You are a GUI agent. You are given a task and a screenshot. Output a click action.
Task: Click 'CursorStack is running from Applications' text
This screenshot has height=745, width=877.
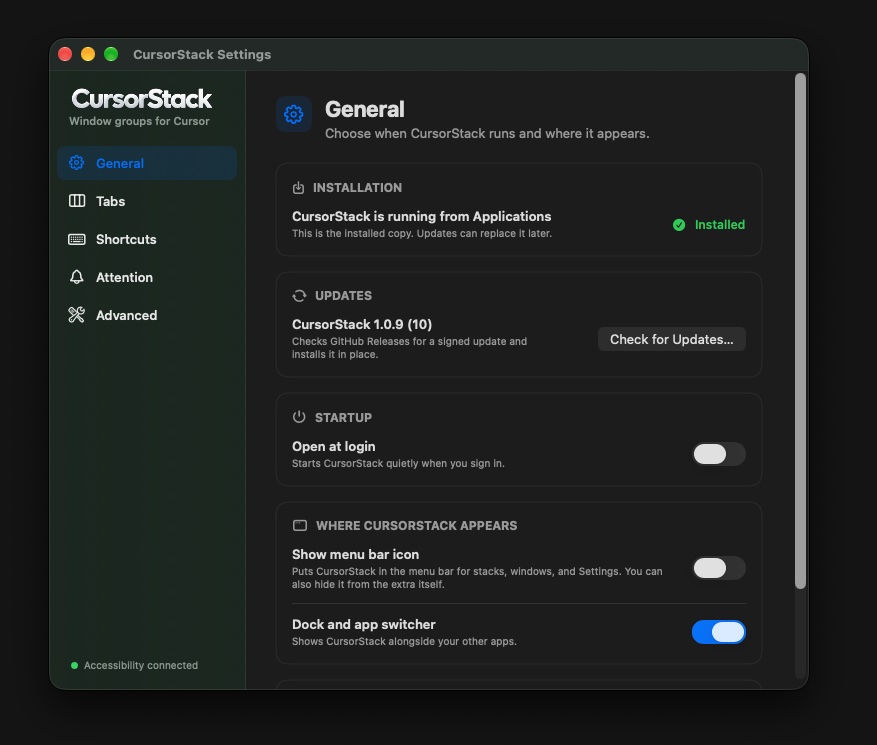pos(422,216)
